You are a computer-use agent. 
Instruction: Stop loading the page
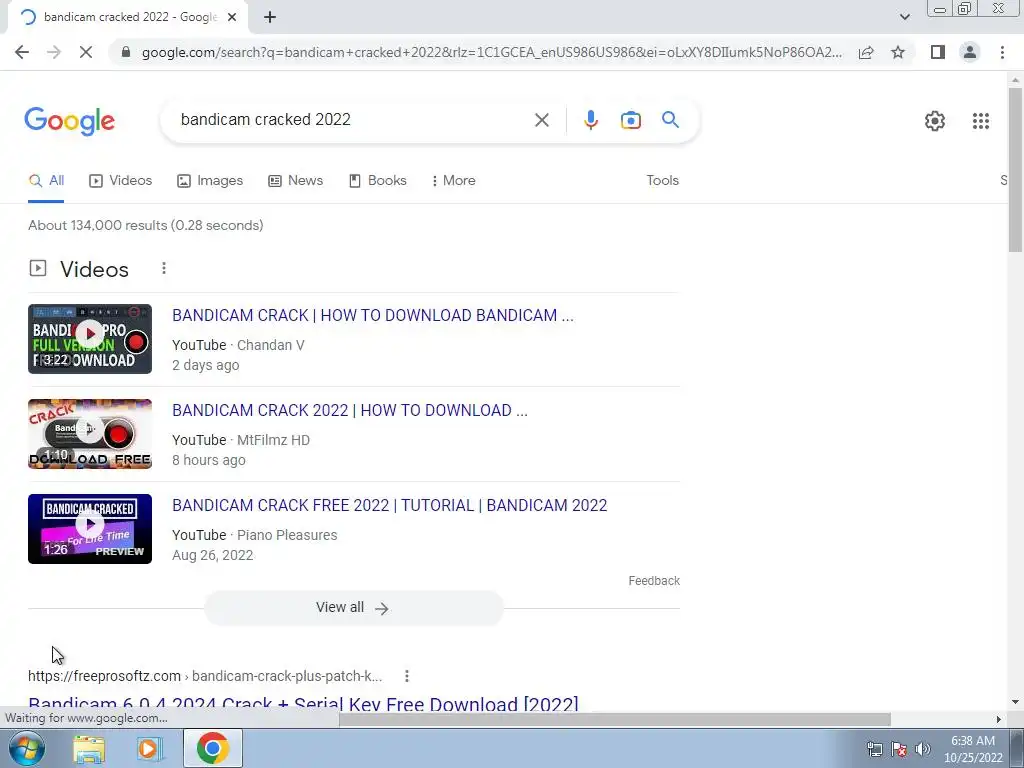pos(86,52)
